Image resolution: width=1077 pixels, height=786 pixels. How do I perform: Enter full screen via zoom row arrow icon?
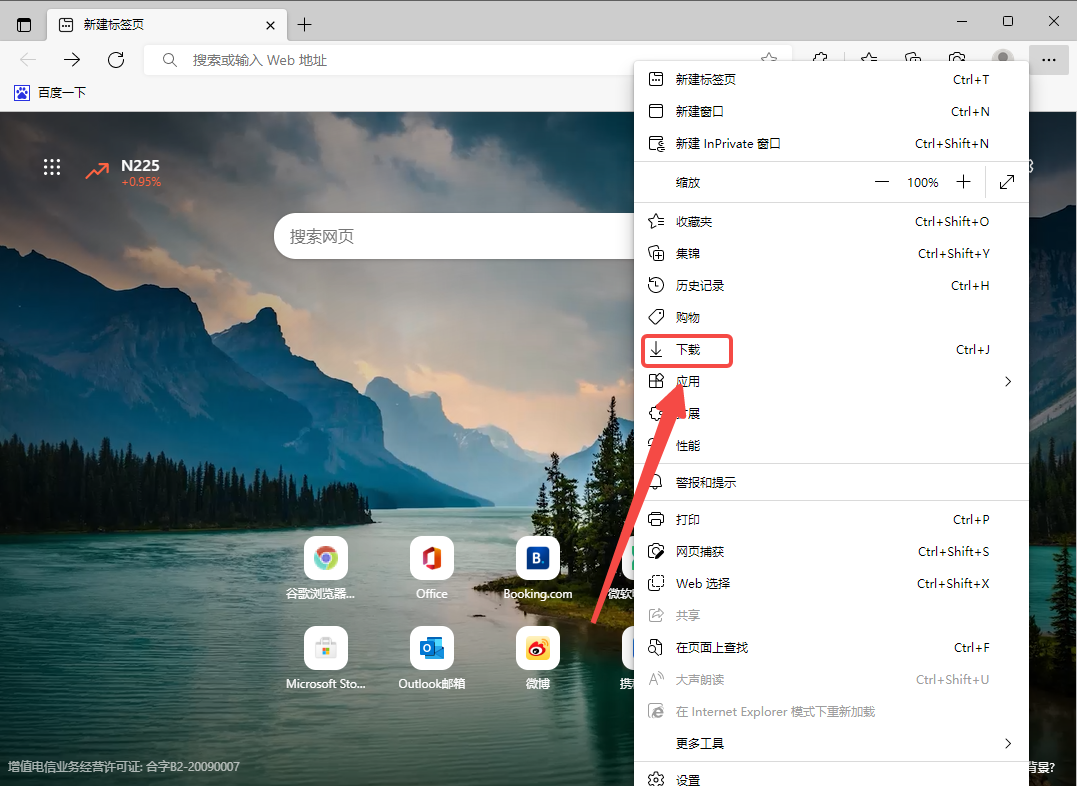pos(1007,182)
